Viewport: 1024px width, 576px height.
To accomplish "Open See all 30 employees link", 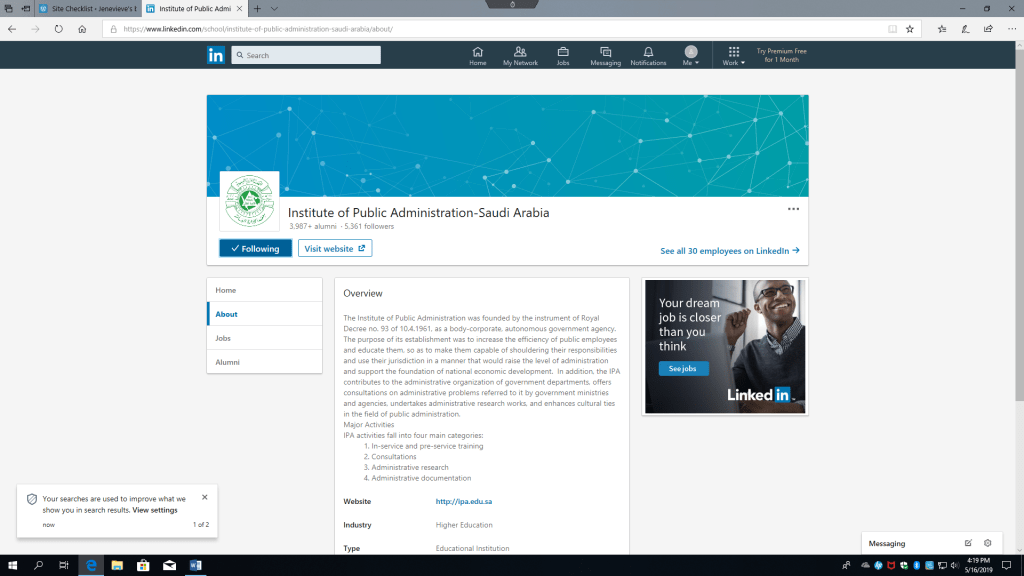I will [729, 251].
